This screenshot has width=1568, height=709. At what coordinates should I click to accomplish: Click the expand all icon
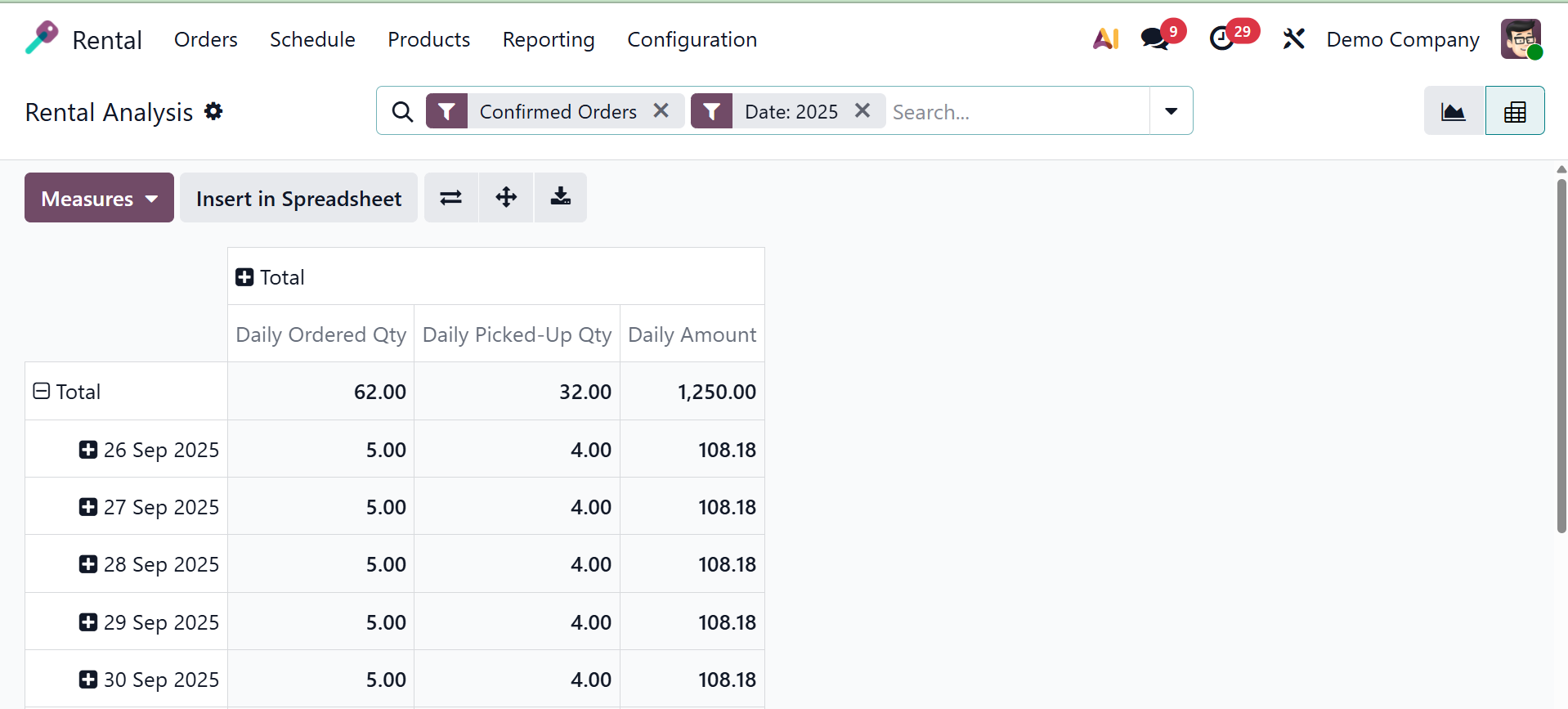pyautogui.click(x=506, y=198)
